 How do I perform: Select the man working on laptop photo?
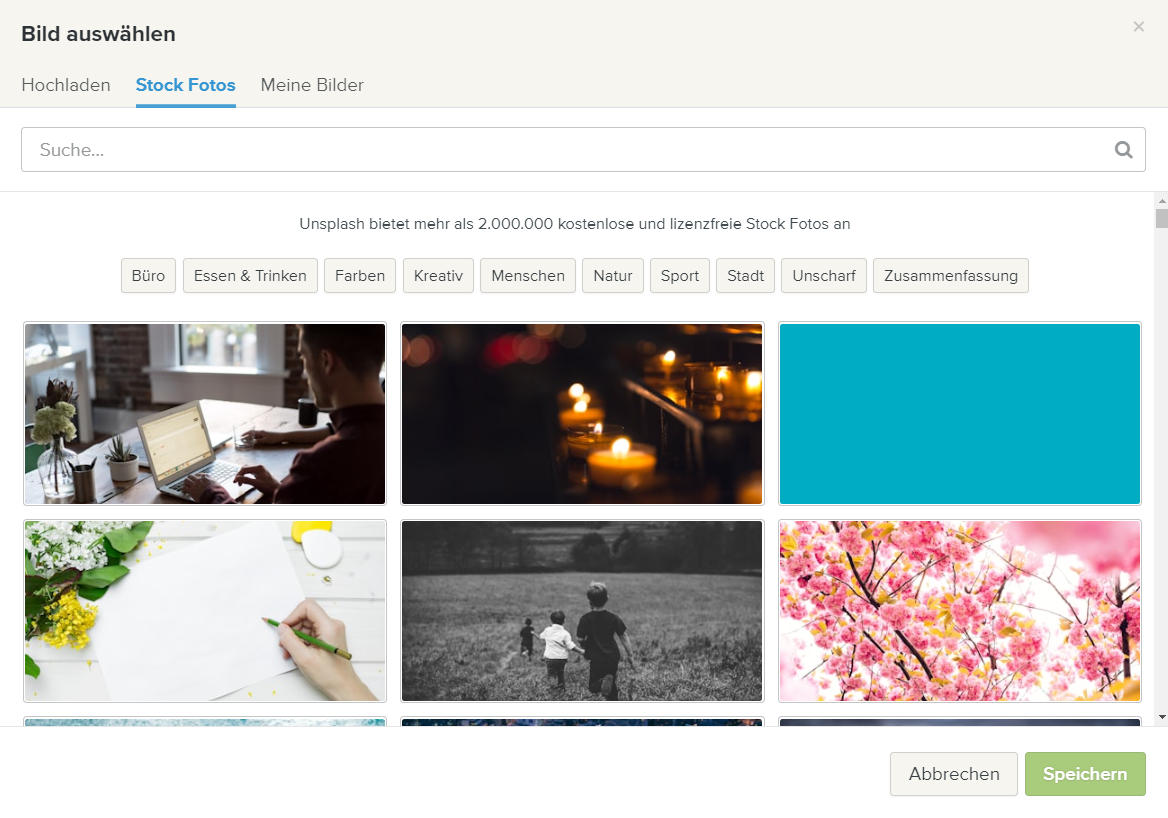click(x=205, y=413)
